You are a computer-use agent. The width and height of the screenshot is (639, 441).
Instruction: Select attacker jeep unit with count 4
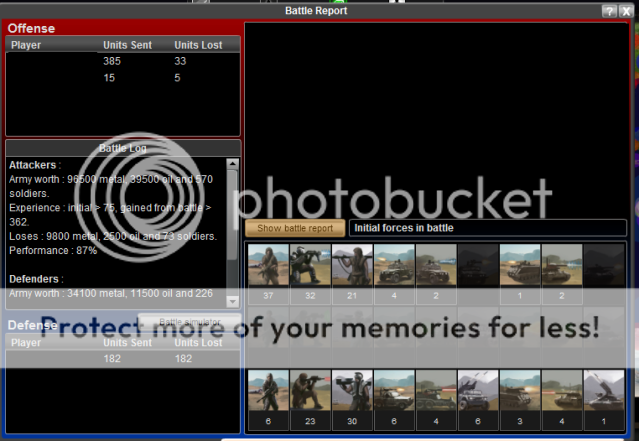click(x=394, y=274)
